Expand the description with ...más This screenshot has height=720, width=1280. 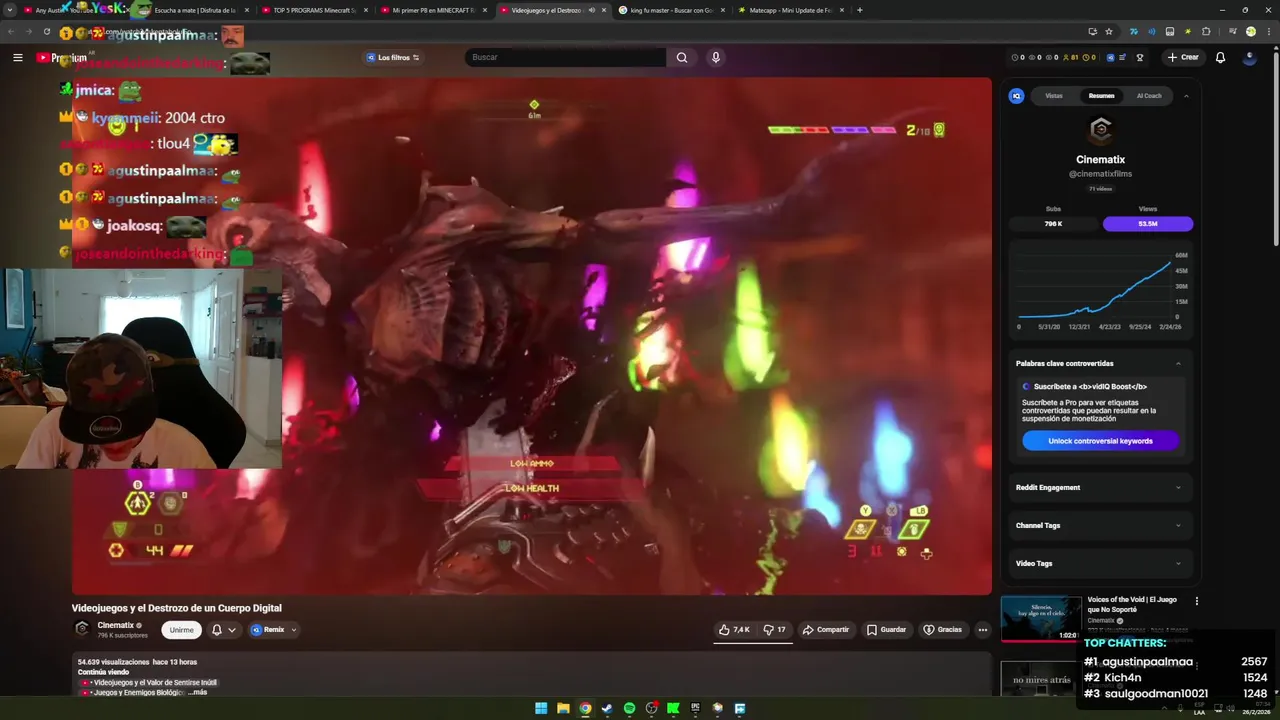point(198,692)
